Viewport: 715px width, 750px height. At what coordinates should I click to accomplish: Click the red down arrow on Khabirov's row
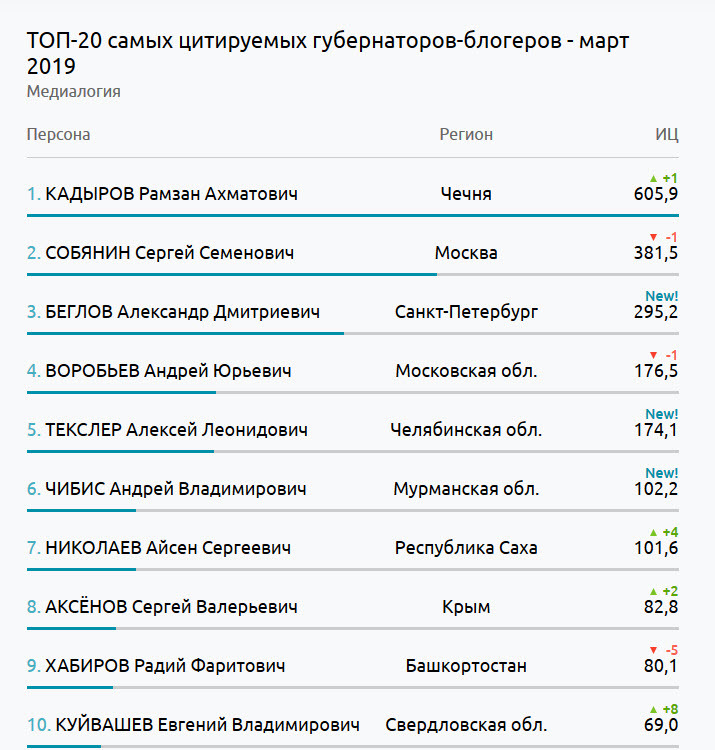[x=654, y=650]
